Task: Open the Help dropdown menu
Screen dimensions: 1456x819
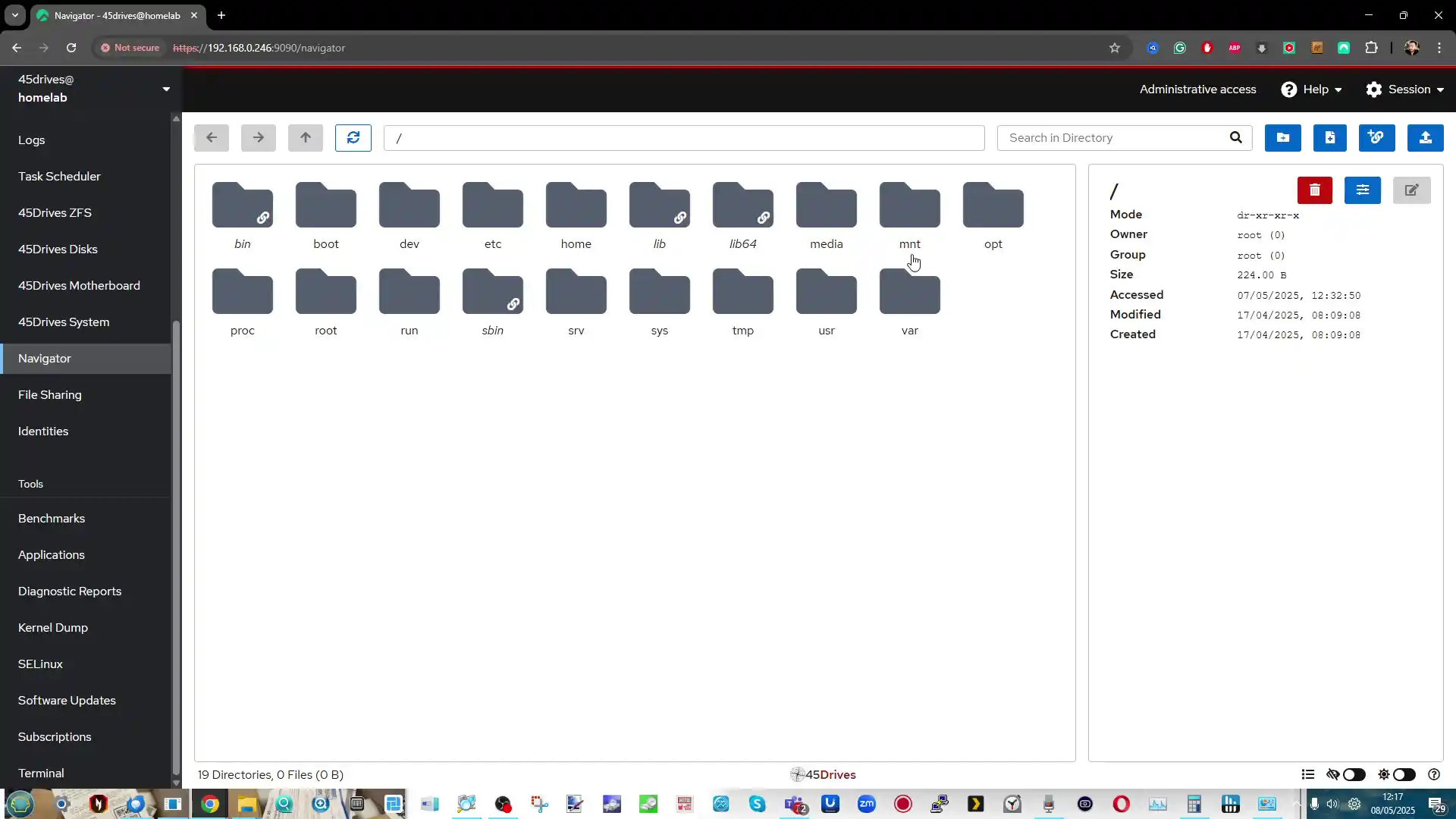Action: pos(1312,89)
